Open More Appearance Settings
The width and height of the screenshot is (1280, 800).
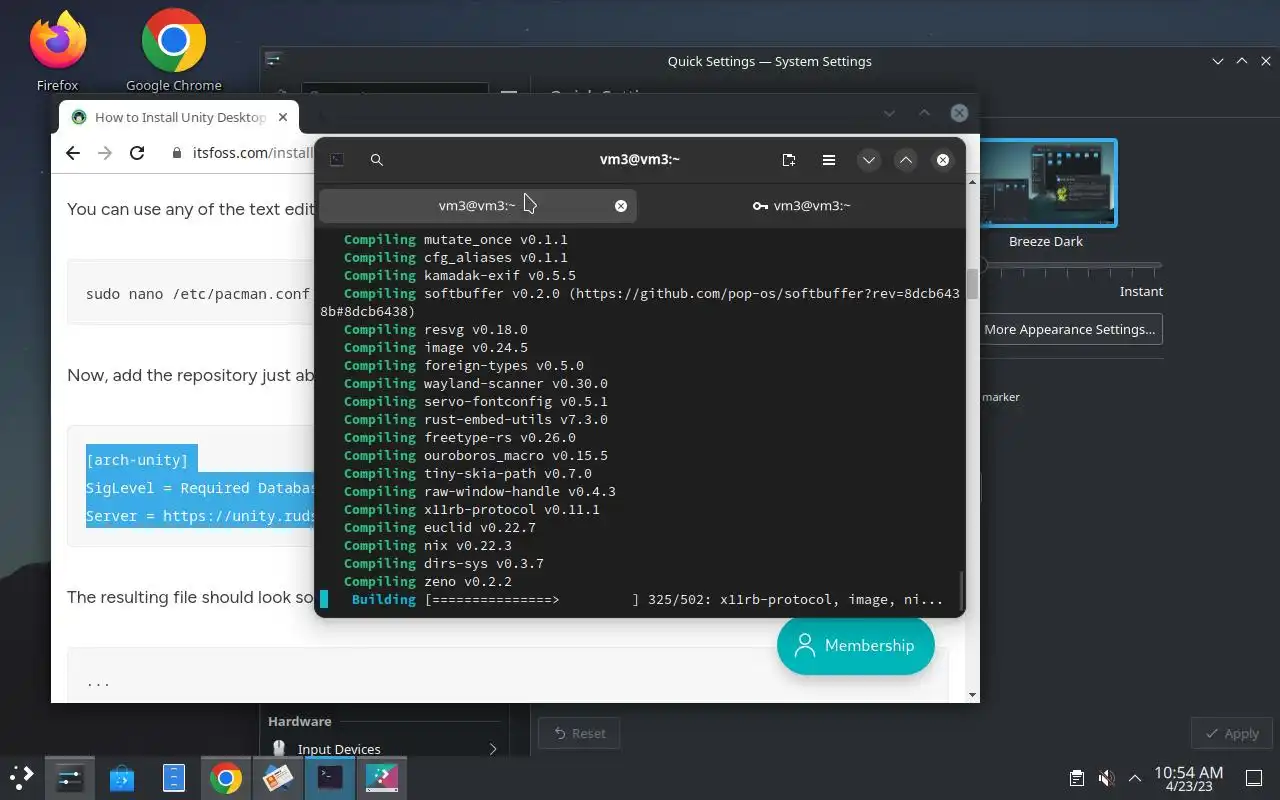[1069, 329]
